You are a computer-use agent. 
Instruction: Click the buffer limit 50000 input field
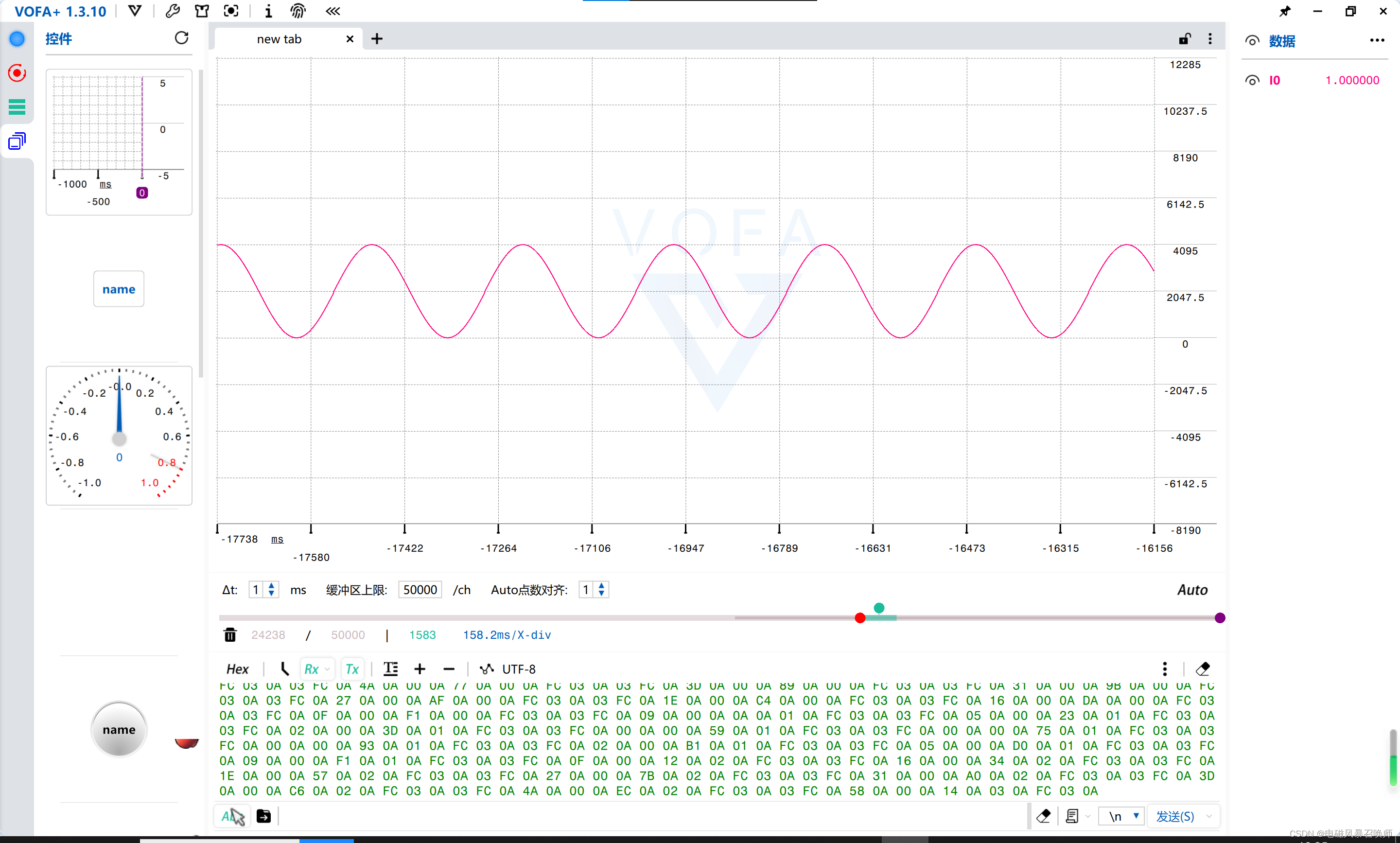(420, 590)
